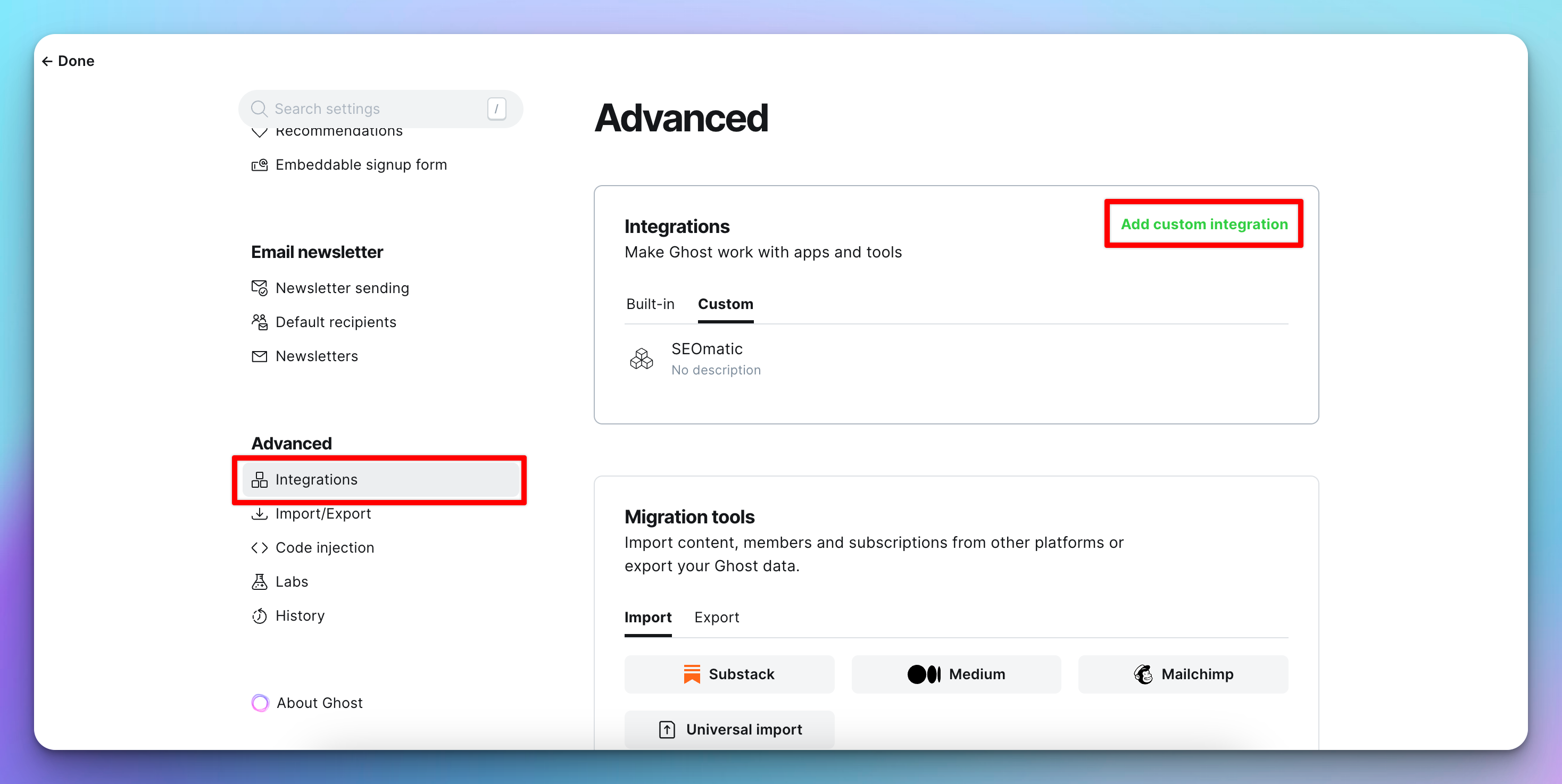Start a Medium import
Viewport: 1562px width, 784px height.
coord(956,674)
